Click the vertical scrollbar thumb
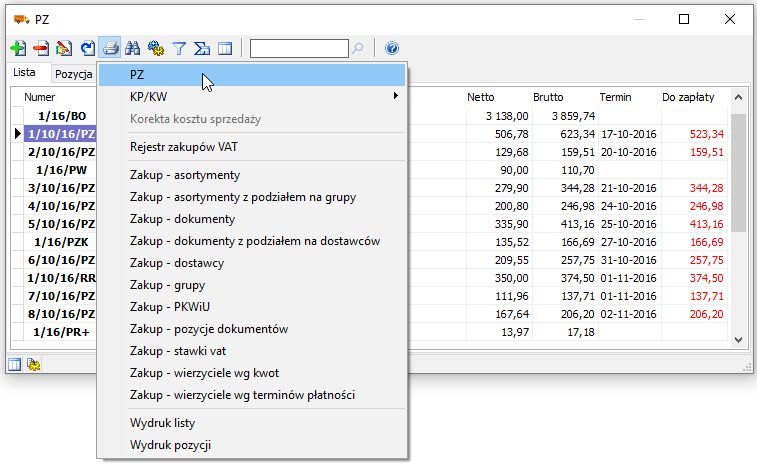The image size is (757, 465). tap(738, 173)
